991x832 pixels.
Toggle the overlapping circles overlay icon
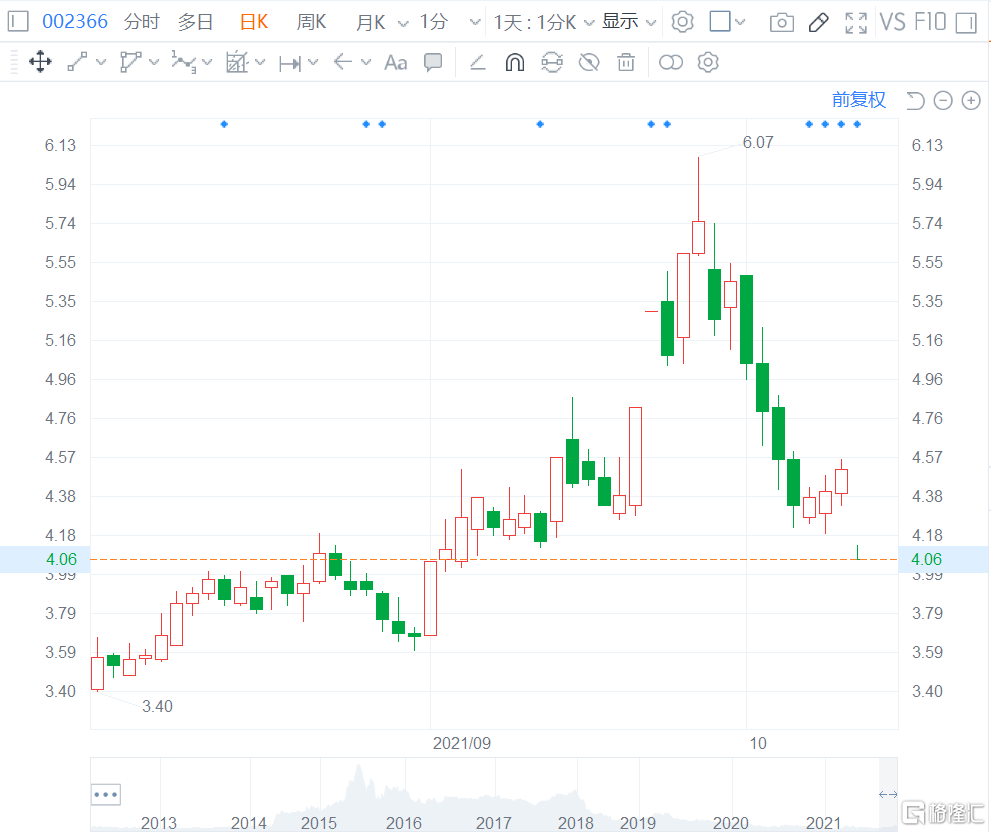click(671, 62)
